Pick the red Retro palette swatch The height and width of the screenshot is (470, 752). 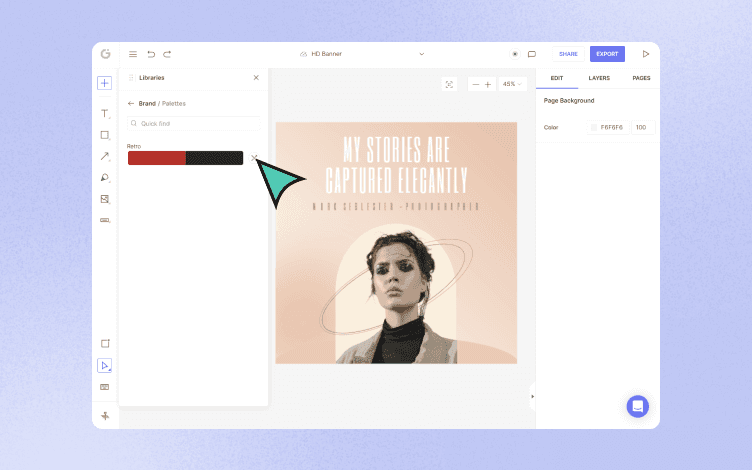157,158
